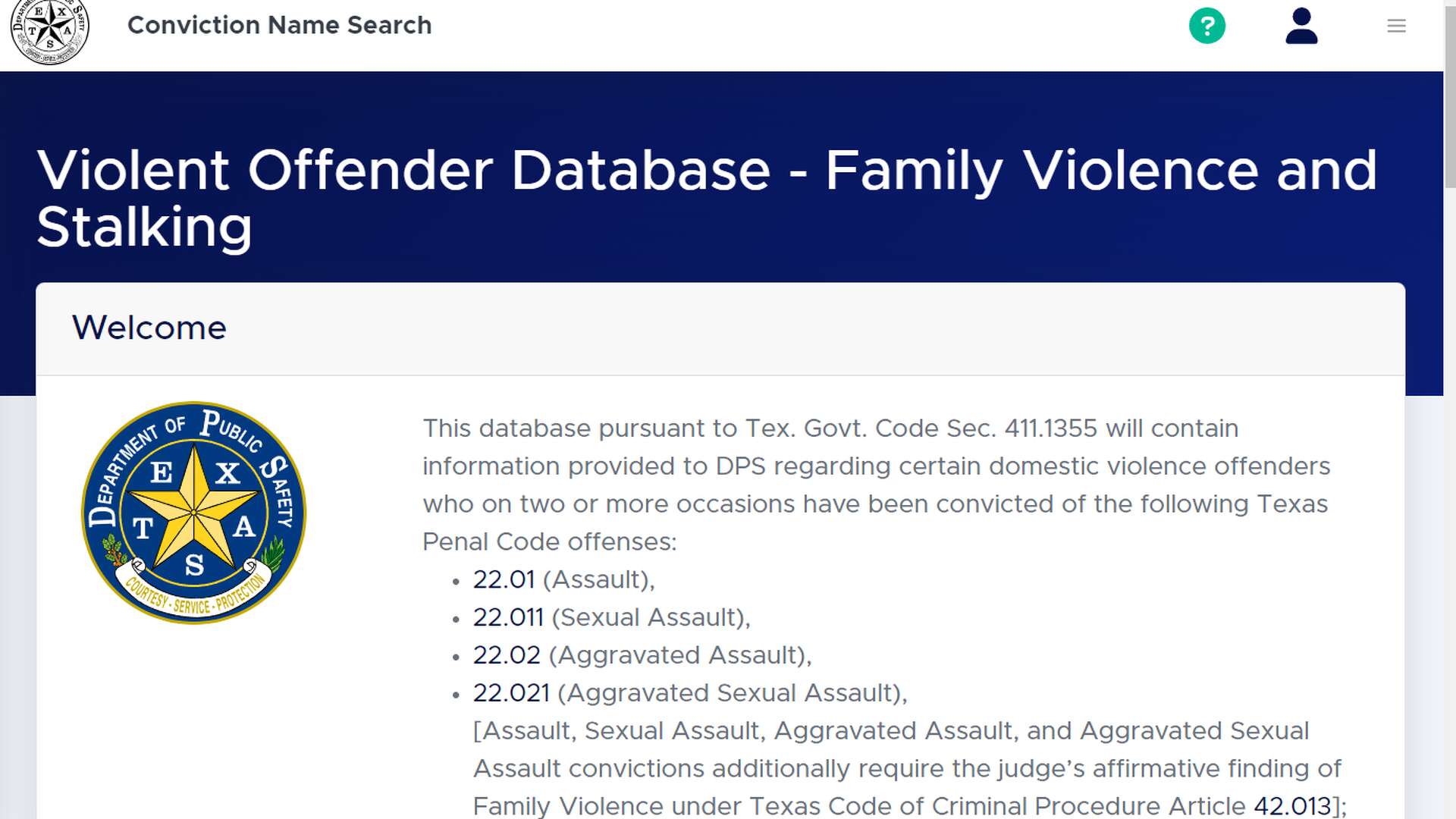The image size is (1456, 819).
Task: Visit the 22.021 Aggravated Sexual Assault link
Action: [x=511, y=693]
